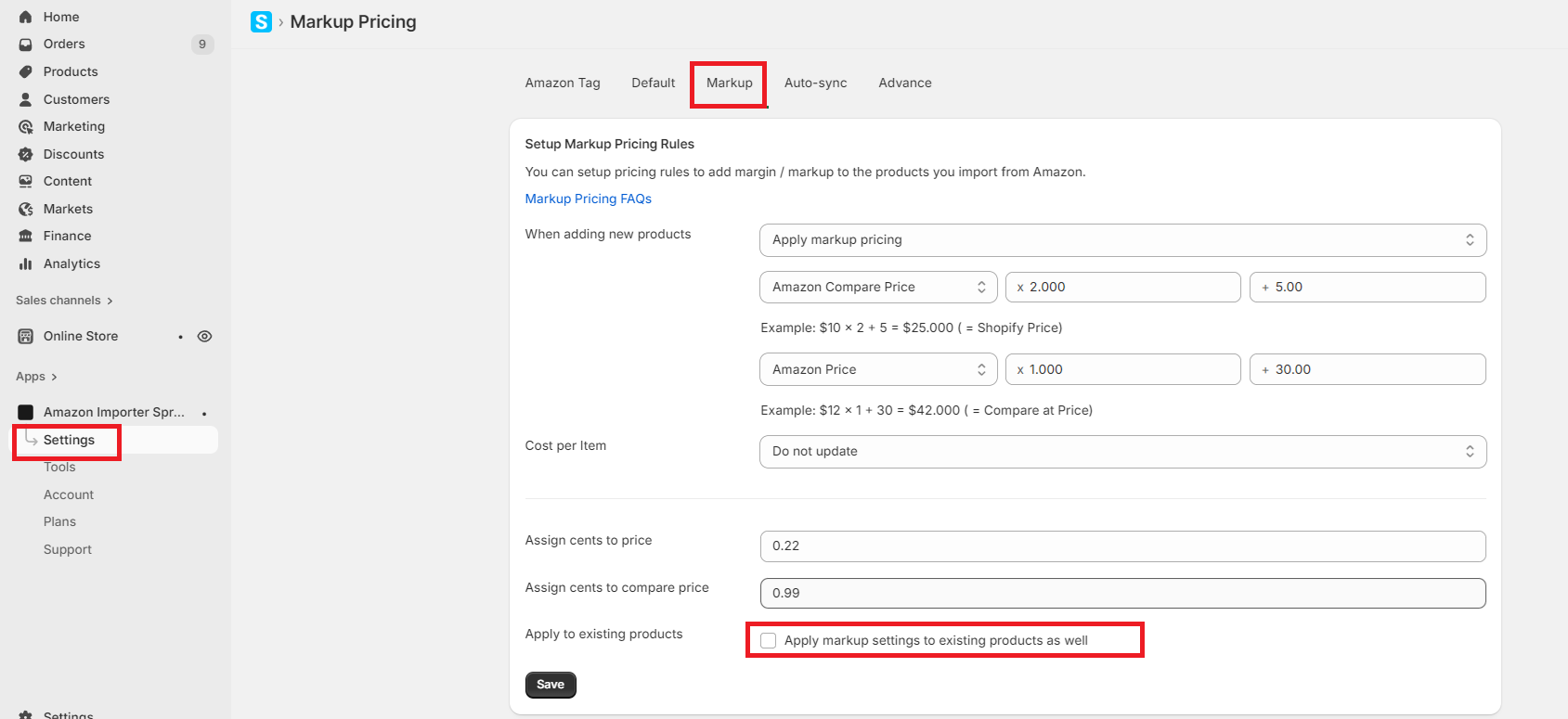This screenshot has width=1568, height=719.
Task: Click Assign cents to compare price field
Action: click(1122, 593)
